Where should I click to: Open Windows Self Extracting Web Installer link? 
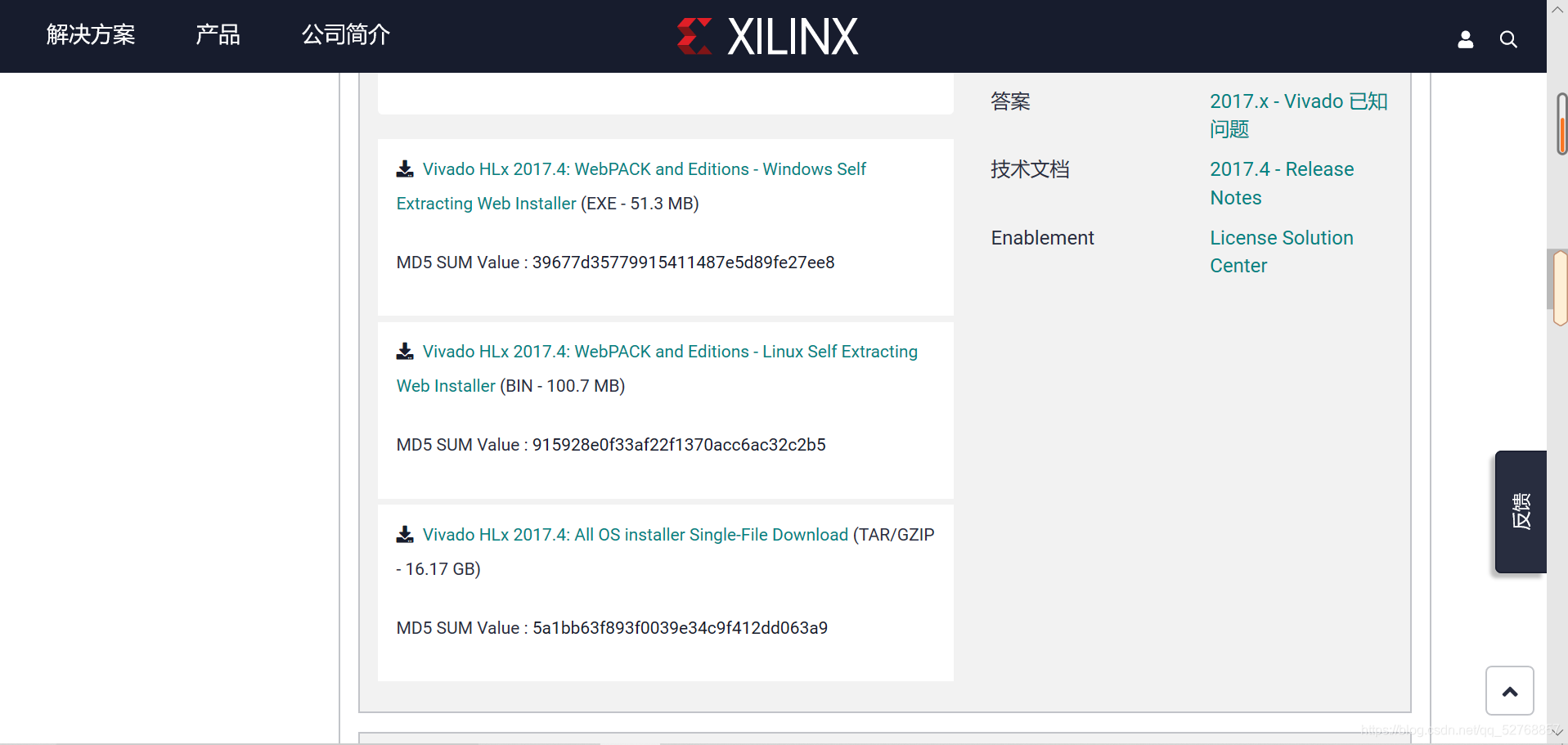[x=631, y=186]
